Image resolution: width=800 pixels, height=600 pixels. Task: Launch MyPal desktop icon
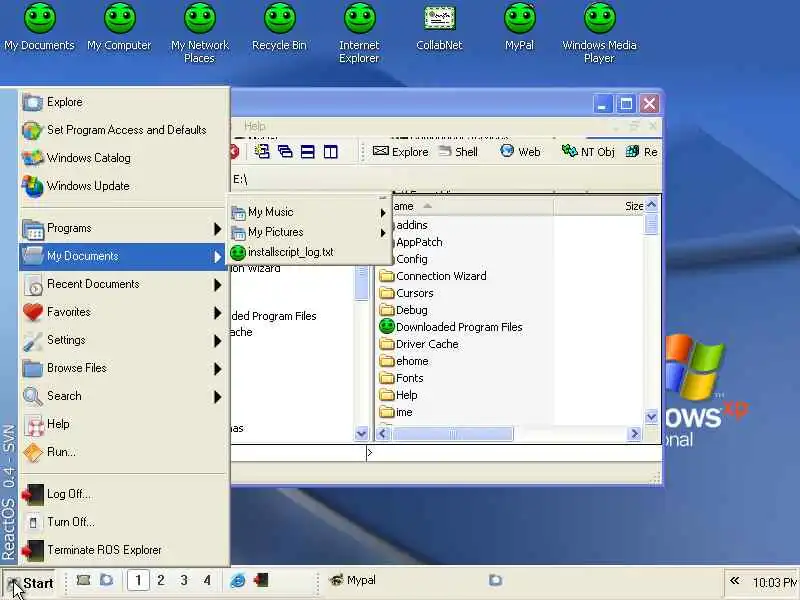[x=519, y=27]
